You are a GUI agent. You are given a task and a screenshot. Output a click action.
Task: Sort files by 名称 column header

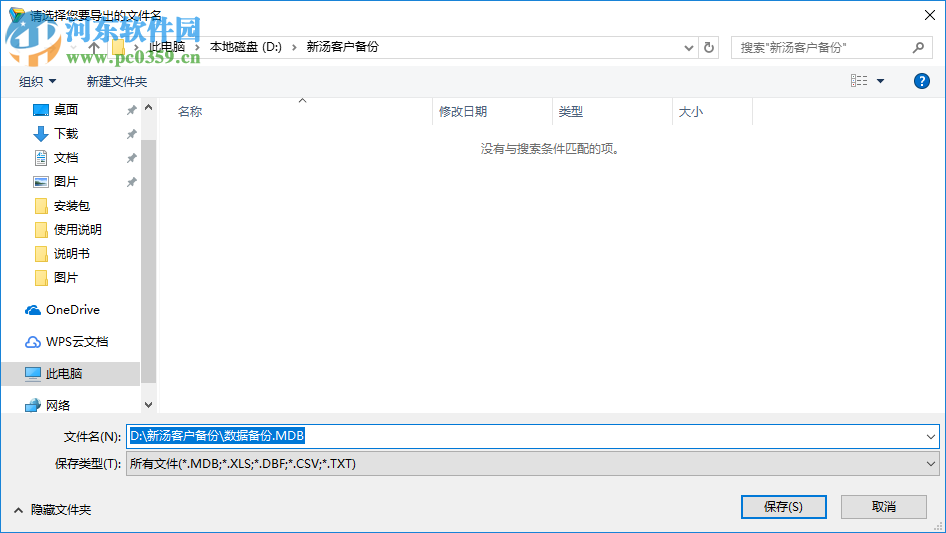pyautogui.click(x=190, y=112)
